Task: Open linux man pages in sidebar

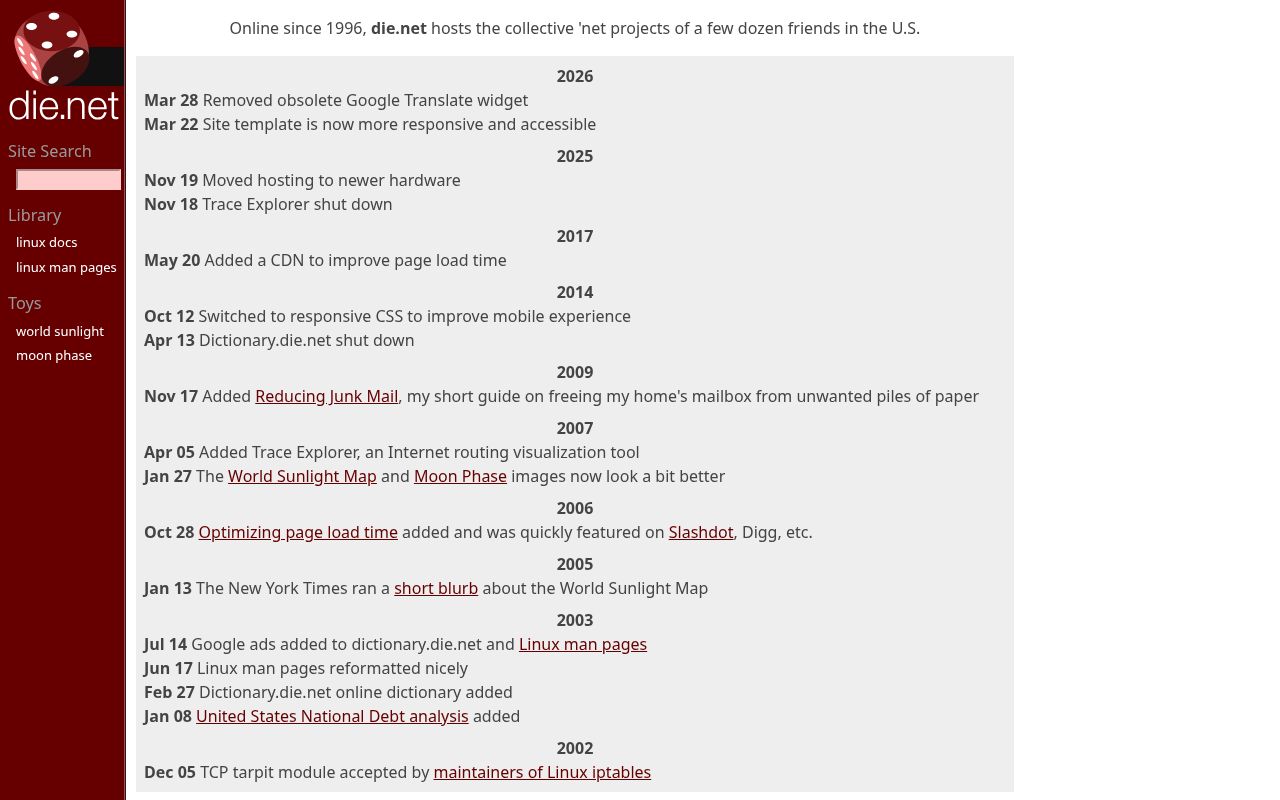Action: coord(66,267)
